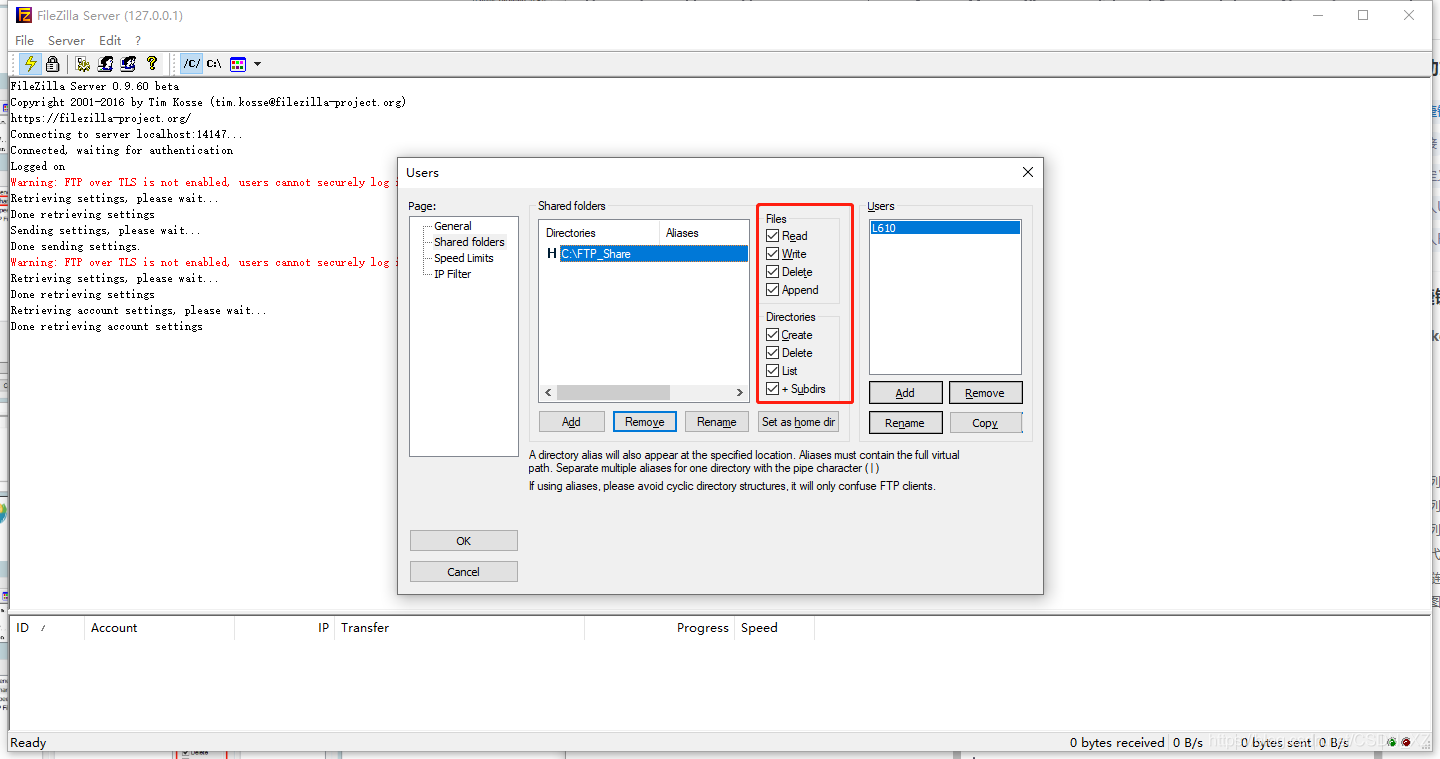Open the Server menu
Image resolution: width=1440 pixels, height=759 pixels.
[66, 41]
